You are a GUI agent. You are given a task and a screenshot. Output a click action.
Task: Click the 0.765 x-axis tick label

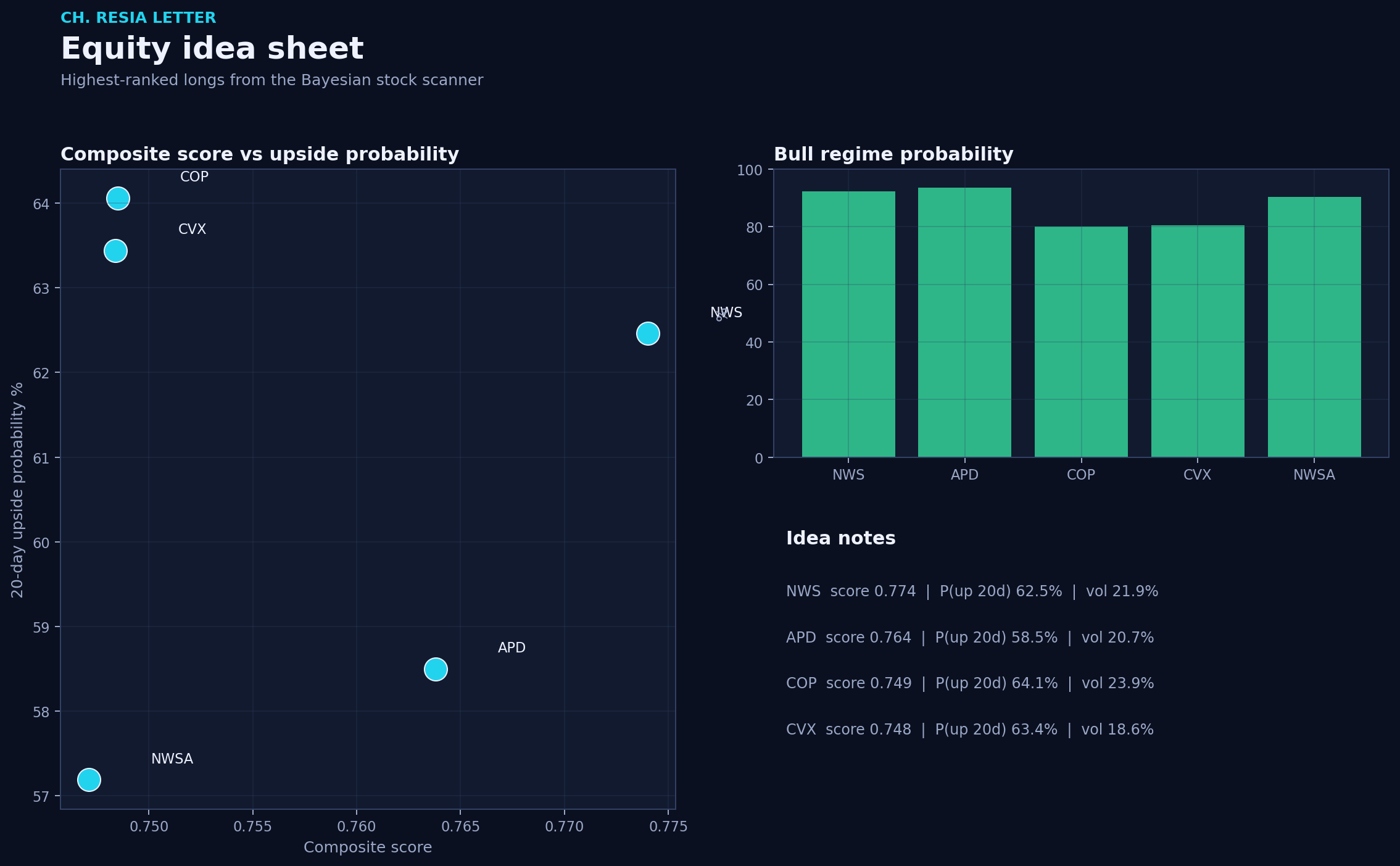461,827
